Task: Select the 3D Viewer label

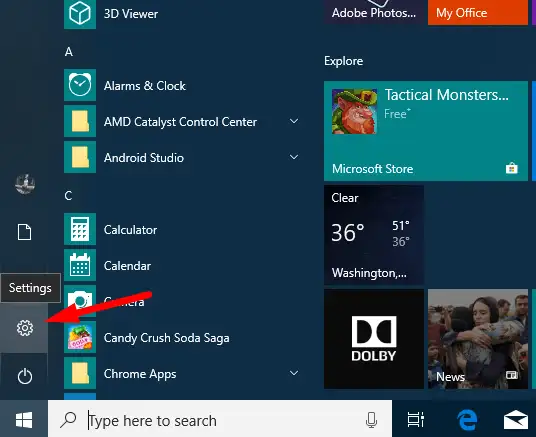Action: pyautogui.click(x=131, y=14)
